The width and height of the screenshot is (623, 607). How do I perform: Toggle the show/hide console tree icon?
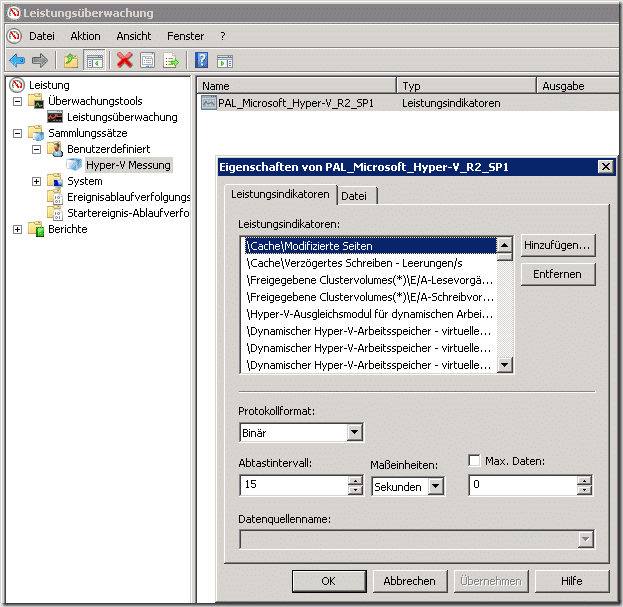pyautogui.click(x=95, y=61)
